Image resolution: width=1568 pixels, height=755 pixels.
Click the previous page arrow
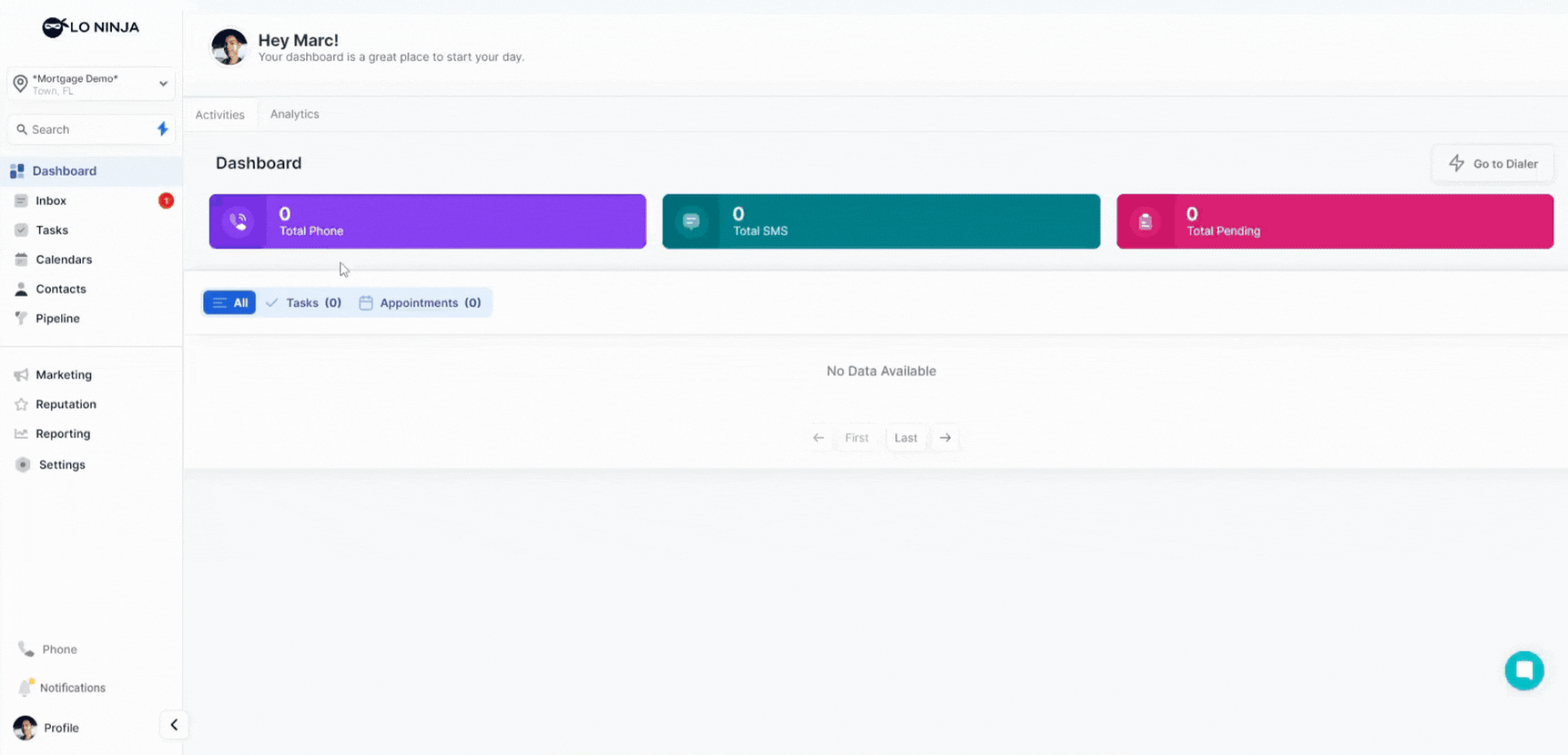coord(818,438)
